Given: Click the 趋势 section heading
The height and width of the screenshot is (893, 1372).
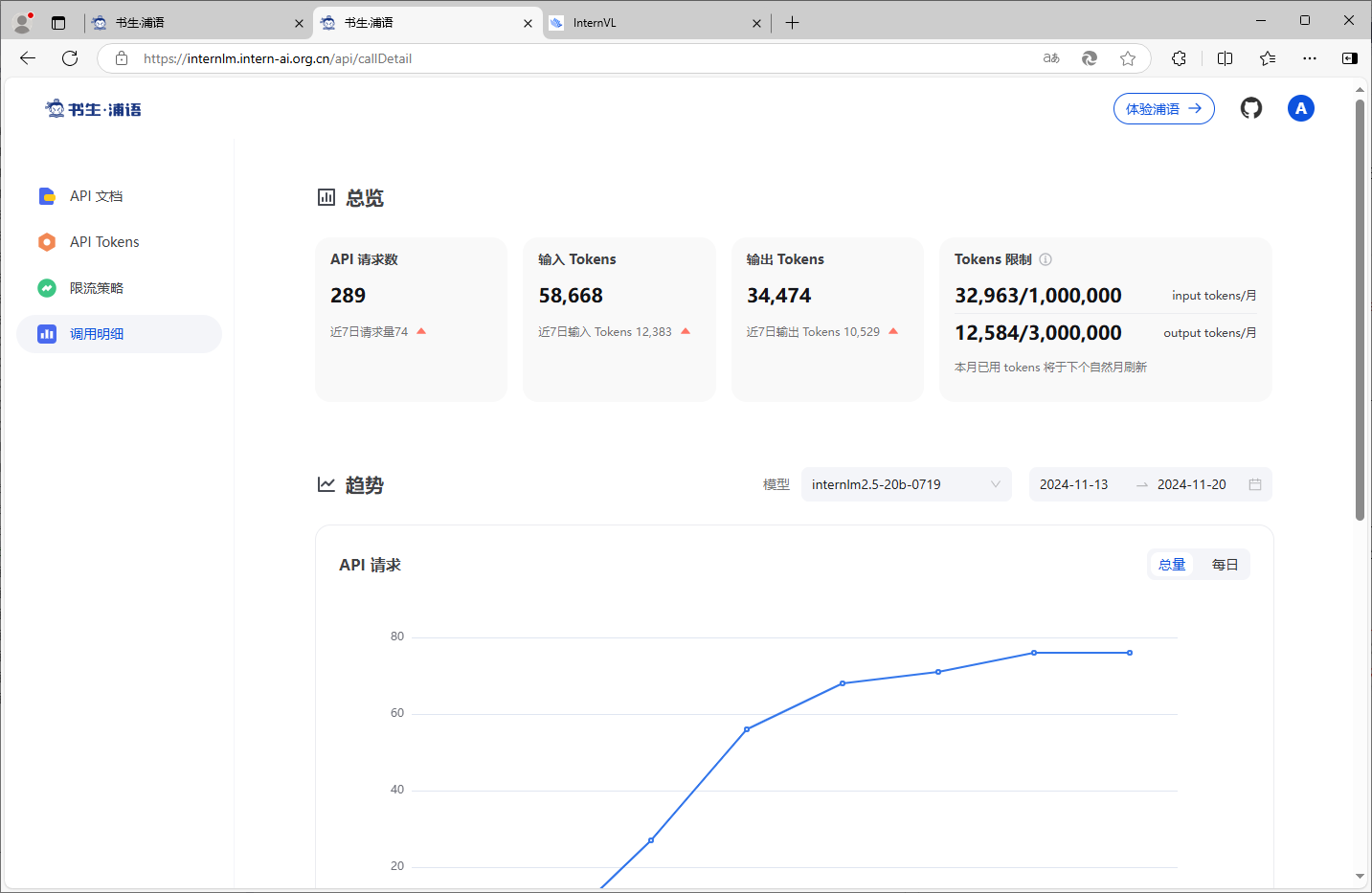Looking at the screenshot, I should pos(364,485).
